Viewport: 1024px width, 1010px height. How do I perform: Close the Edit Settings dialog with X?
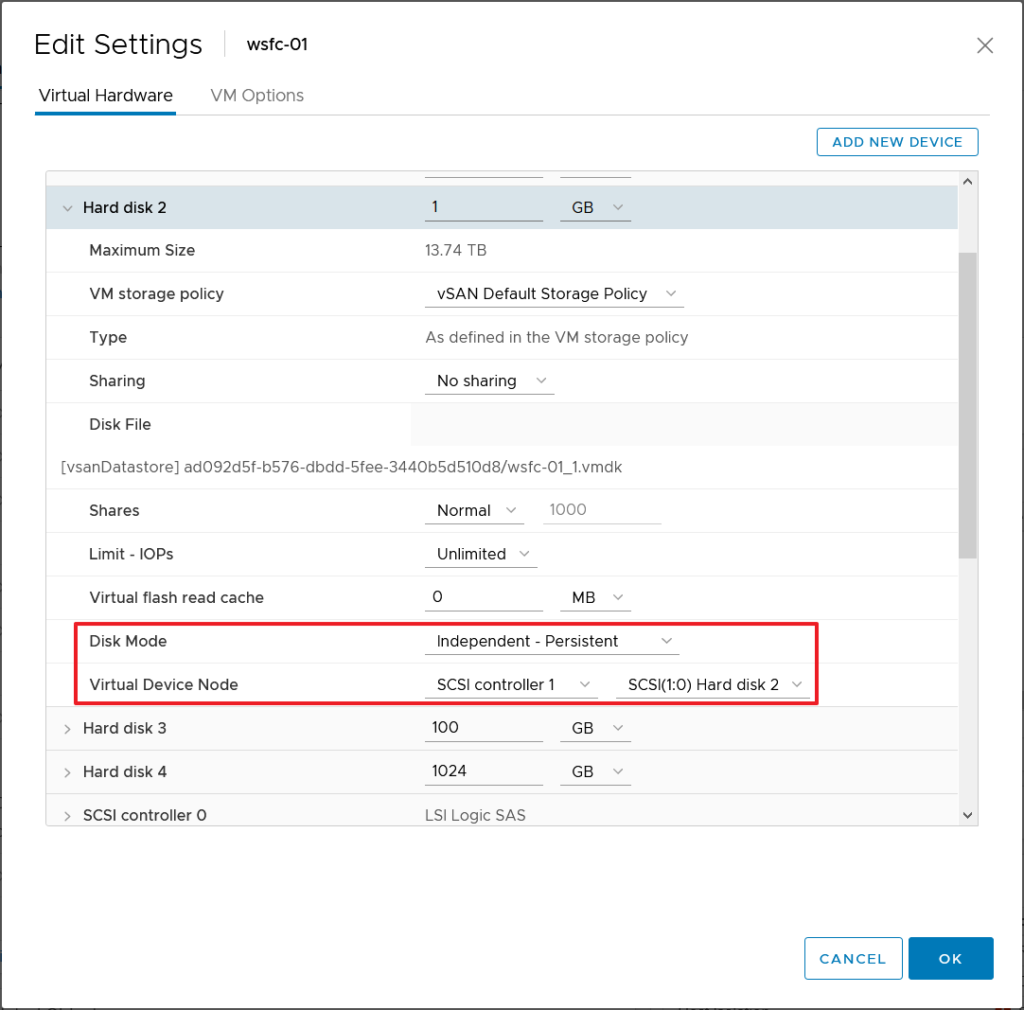984,45
